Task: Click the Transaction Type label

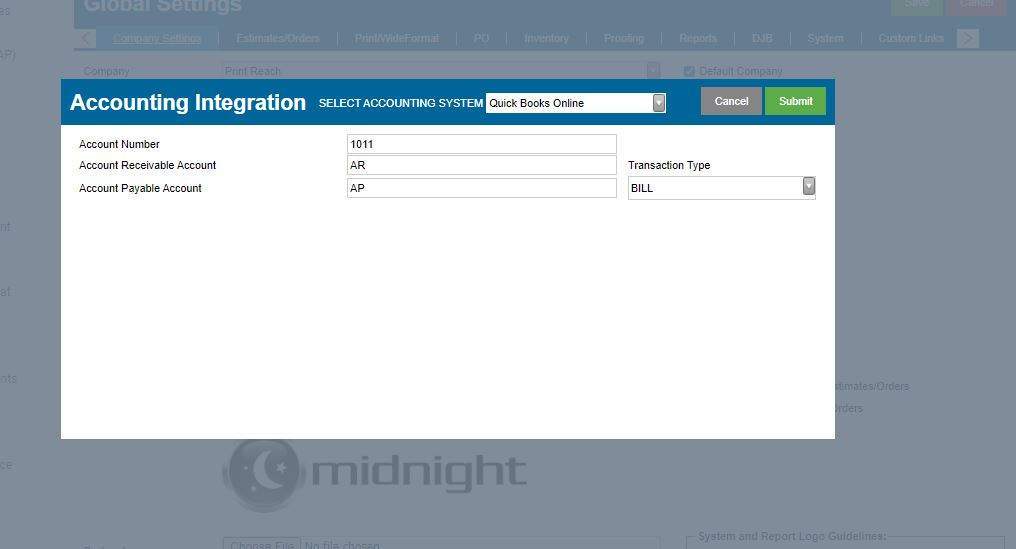Action: coord(669,165)
